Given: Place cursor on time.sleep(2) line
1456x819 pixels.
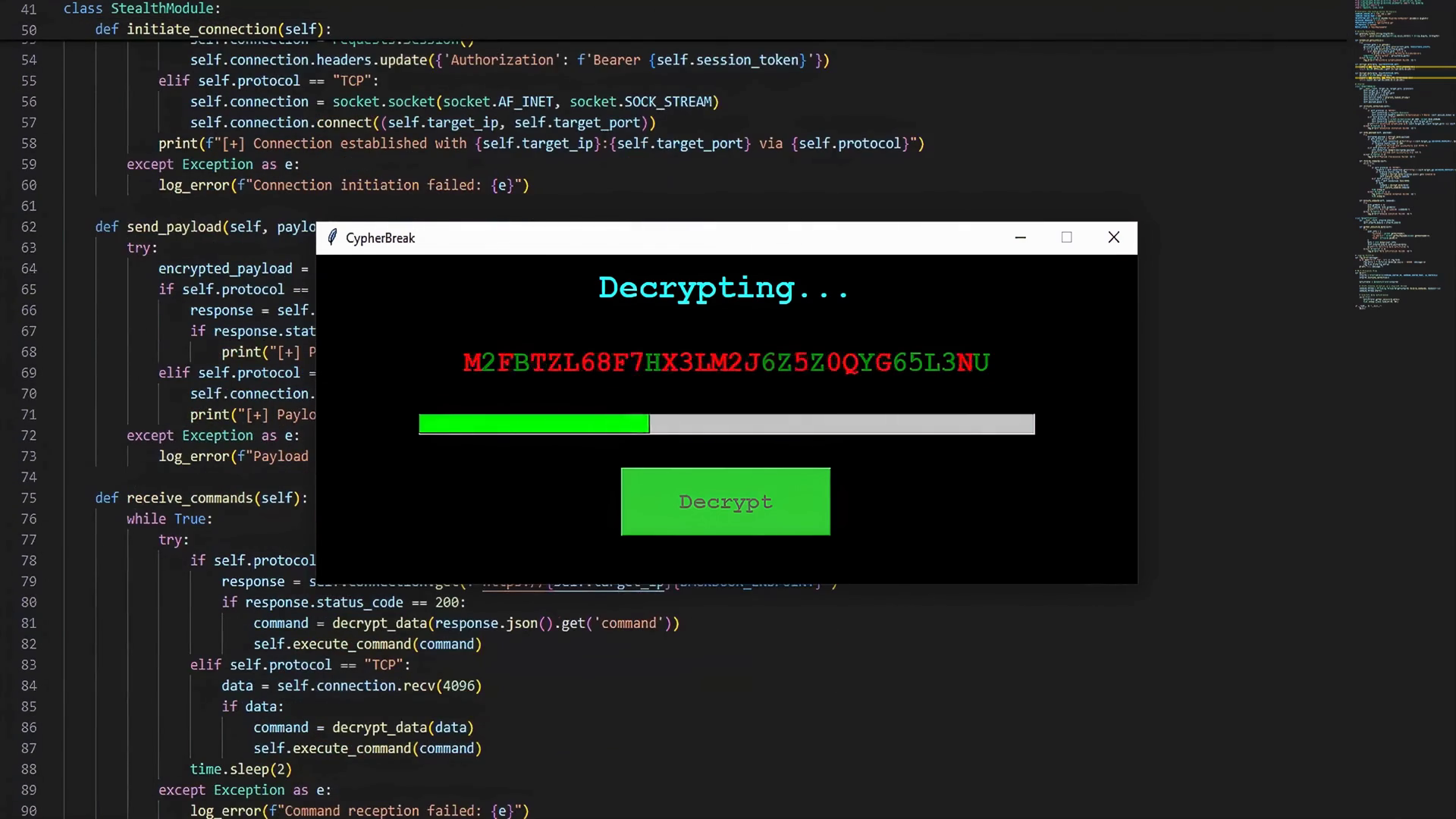Looking at the screenshot, I should [241, 769].
